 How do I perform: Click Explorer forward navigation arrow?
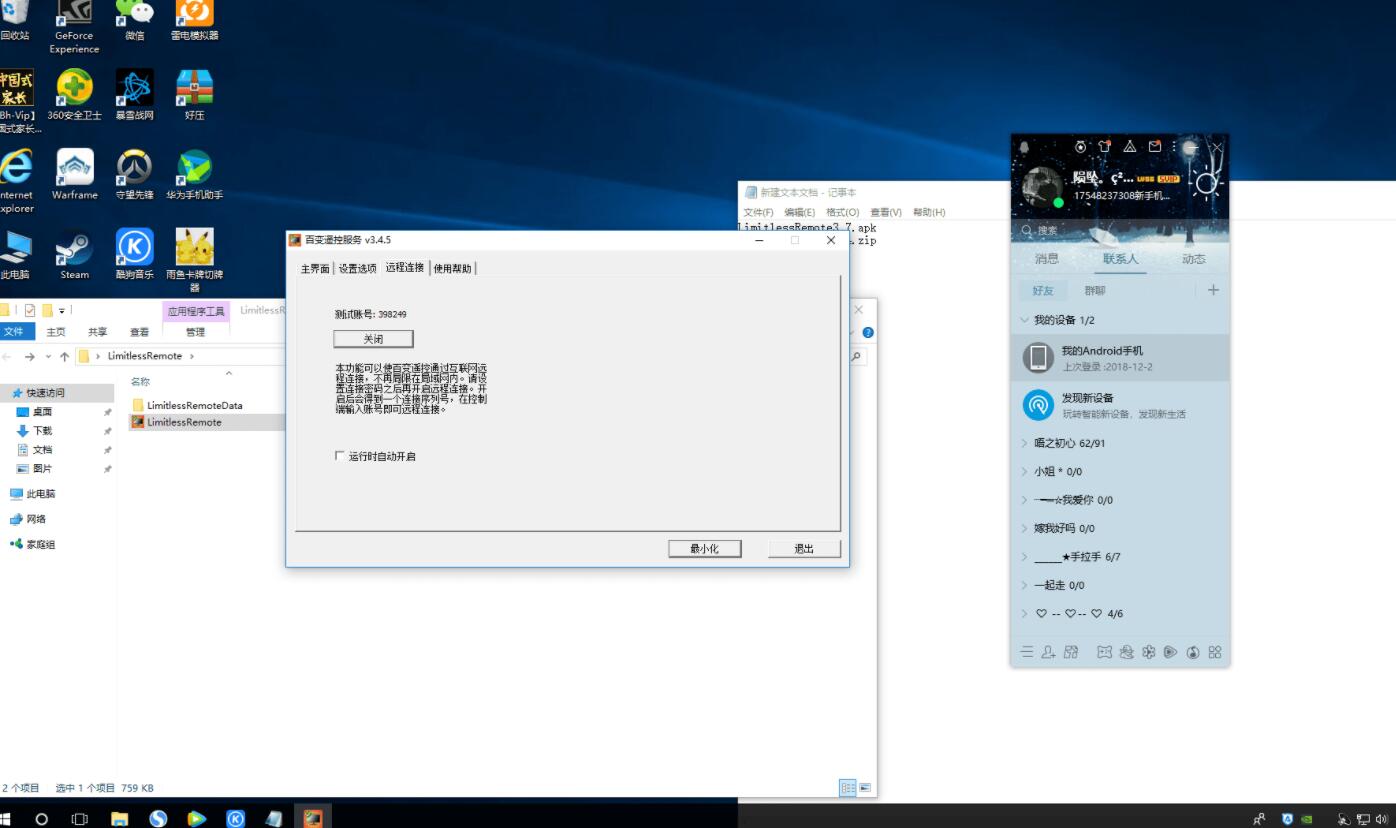pos(30,357)
